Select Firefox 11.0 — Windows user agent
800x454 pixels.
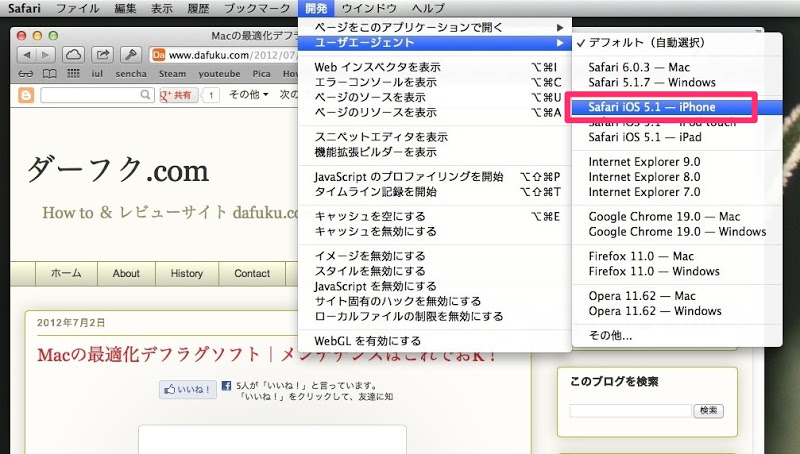pos(677,271)
